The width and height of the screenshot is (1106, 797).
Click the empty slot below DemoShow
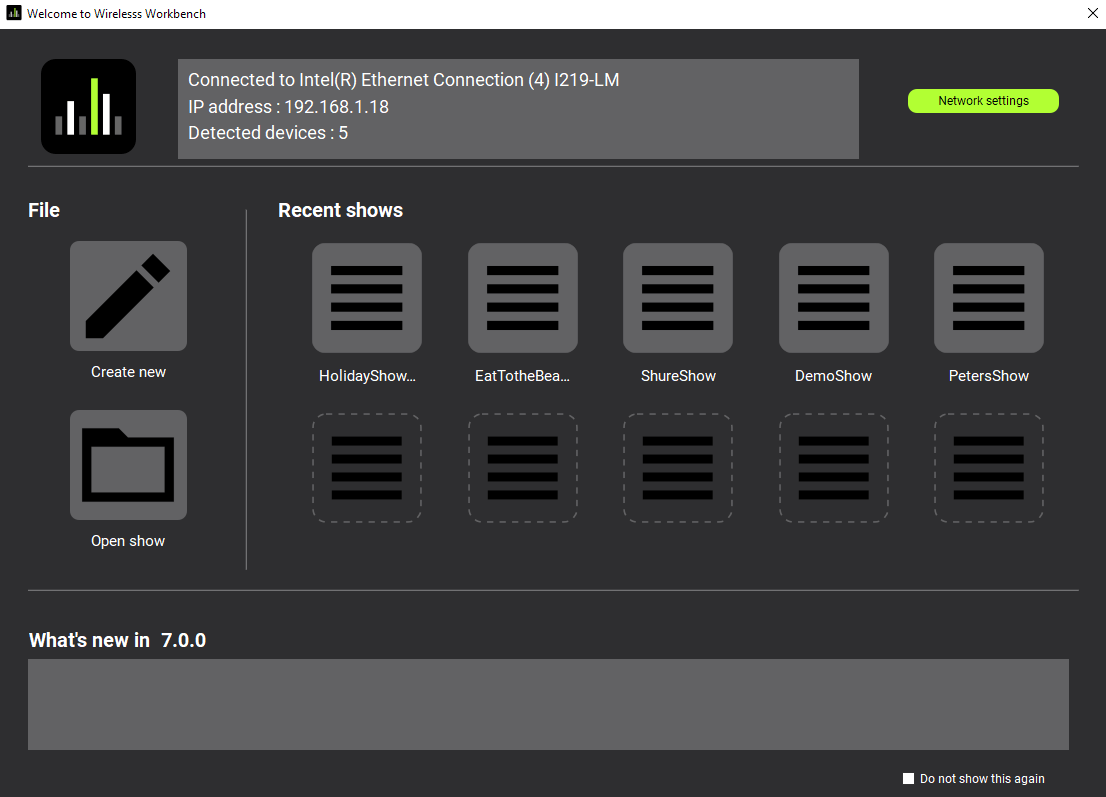tap(833, 467)
